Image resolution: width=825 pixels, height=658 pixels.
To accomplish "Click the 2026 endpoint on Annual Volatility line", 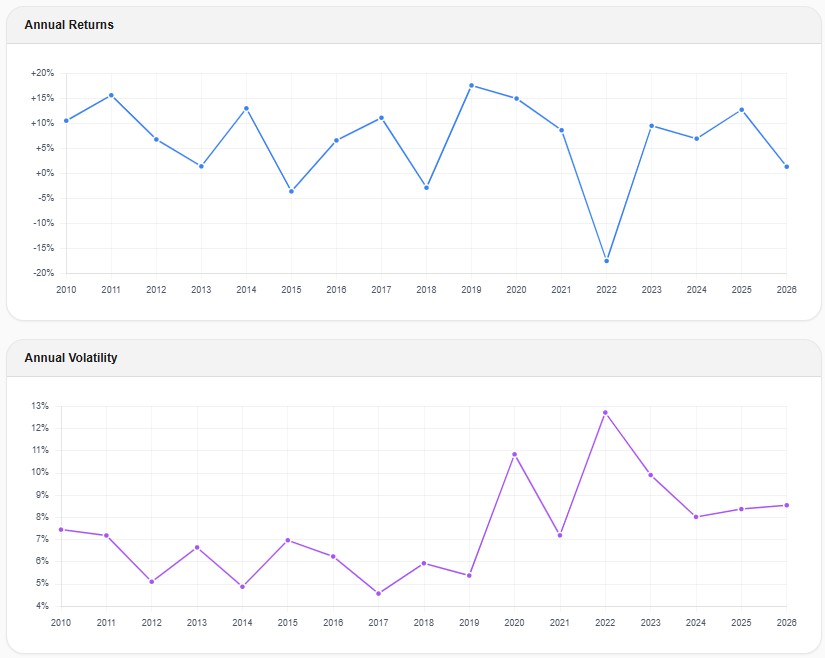I will pyautogui.click(x=787, y=504).
